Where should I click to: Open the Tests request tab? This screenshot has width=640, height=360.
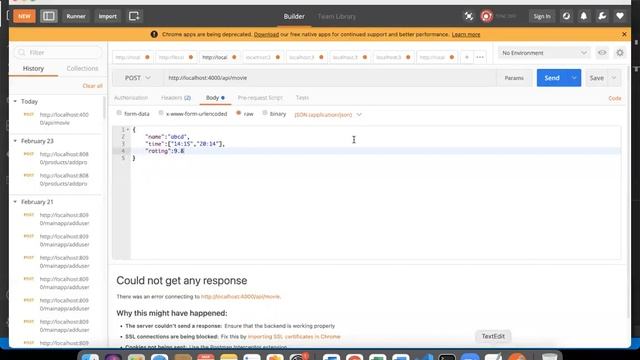pos(302,98)
